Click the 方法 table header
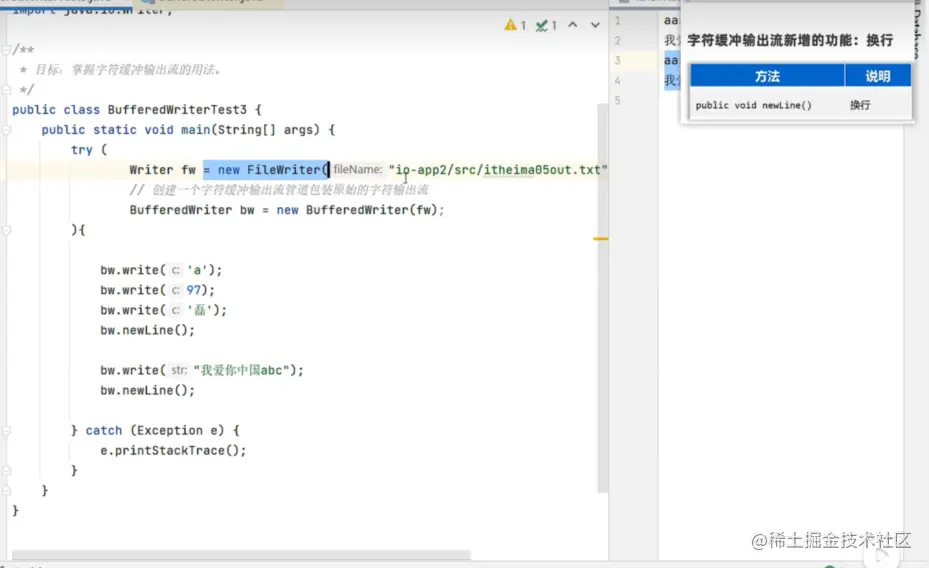This screenshot has width=929, height=568. (767, 76)
